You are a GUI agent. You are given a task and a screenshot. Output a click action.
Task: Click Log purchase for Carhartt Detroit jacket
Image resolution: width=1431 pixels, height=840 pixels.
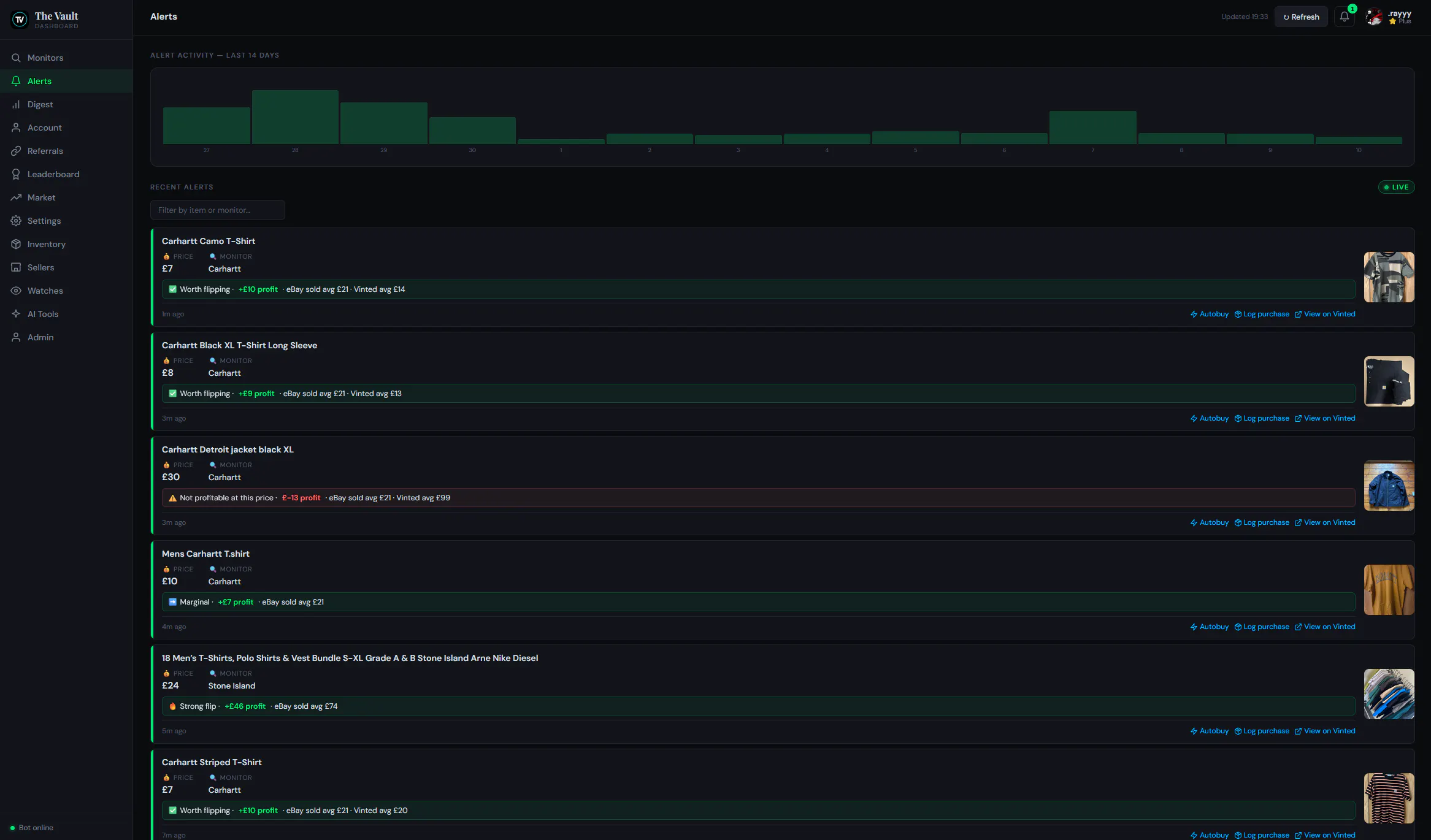1262,522
